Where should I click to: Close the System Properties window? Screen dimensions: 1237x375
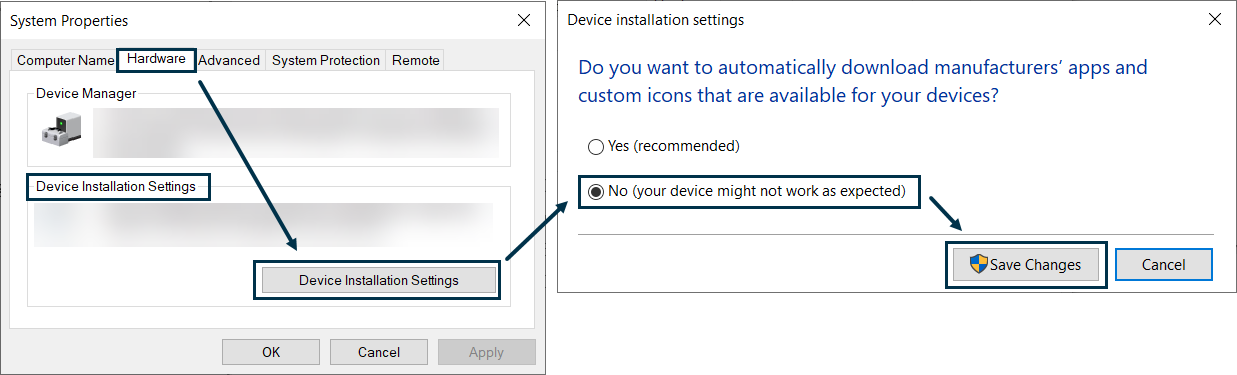click(x=523, y=20)
